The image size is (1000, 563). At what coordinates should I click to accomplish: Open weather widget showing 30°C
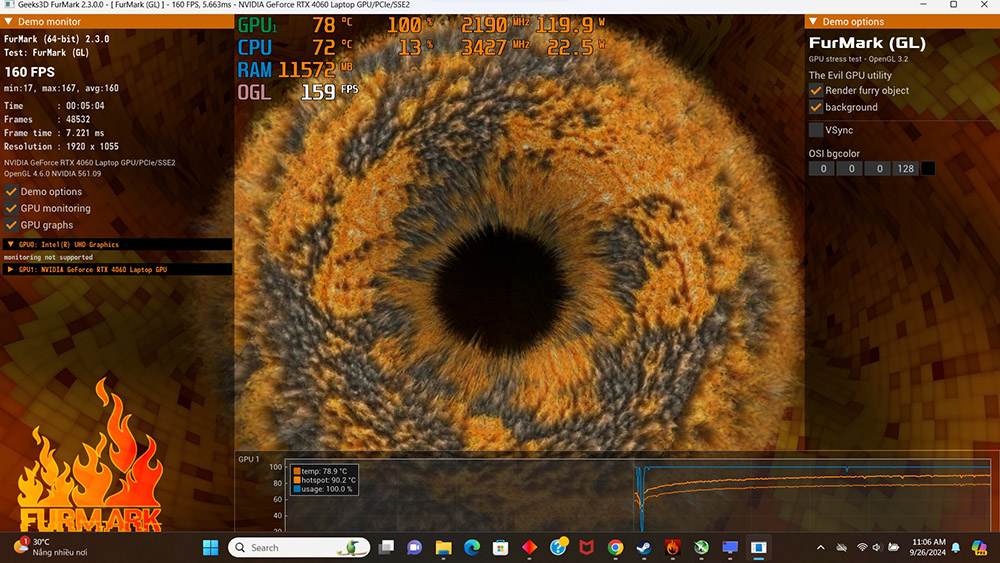50,547
